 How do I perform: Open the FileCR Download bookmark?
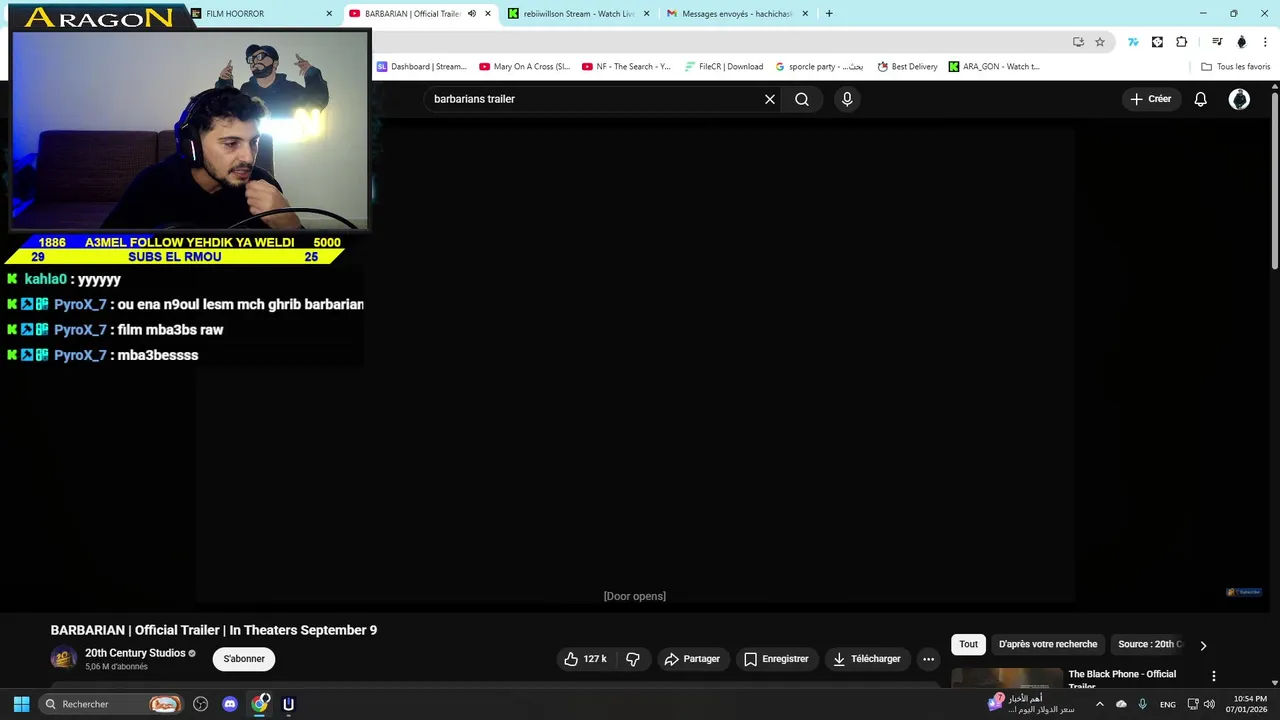point(724,67)
